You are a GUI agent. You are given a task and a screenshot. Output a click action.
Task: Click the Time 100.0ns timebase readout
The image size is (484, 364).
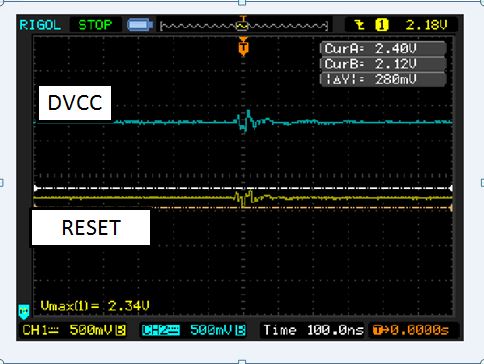click(x=313, y=330)
